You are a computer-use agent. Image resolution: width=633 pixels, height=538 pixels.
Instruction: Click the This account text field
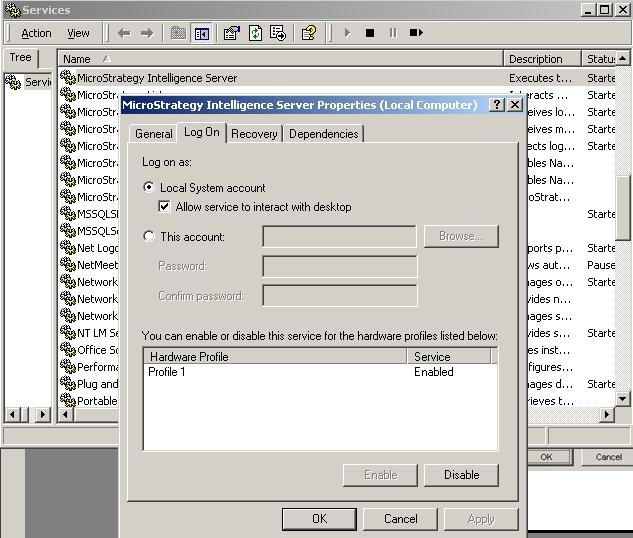339,237
